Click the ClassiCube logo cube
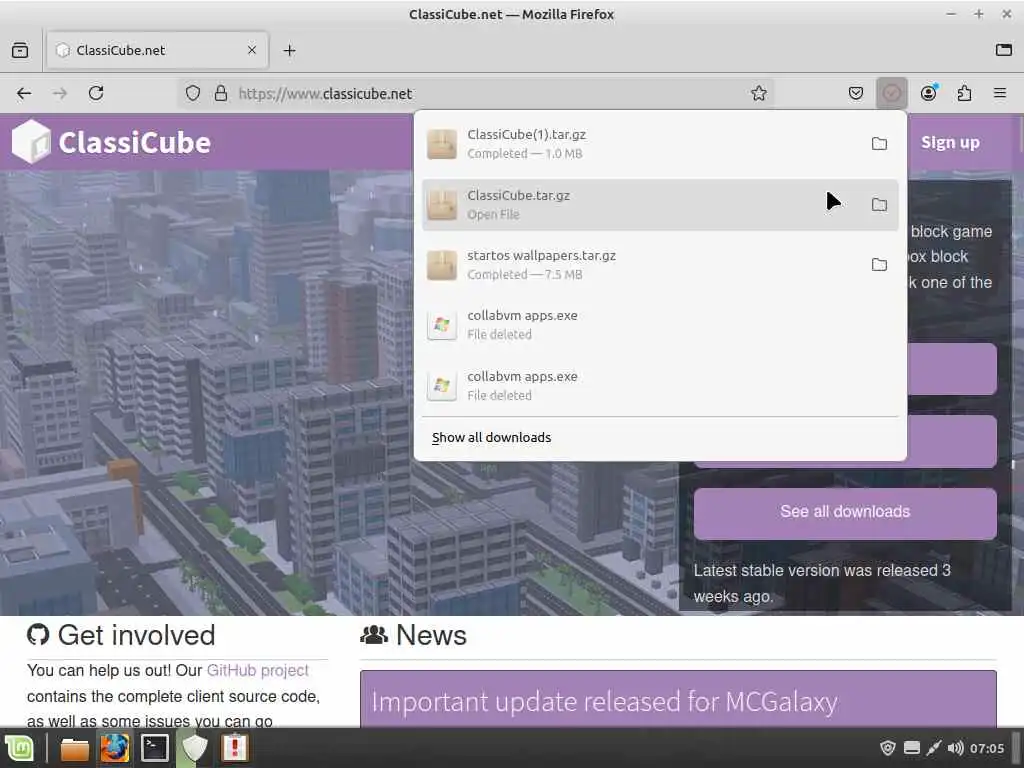 pyautogui.click(x=31, y=142)
